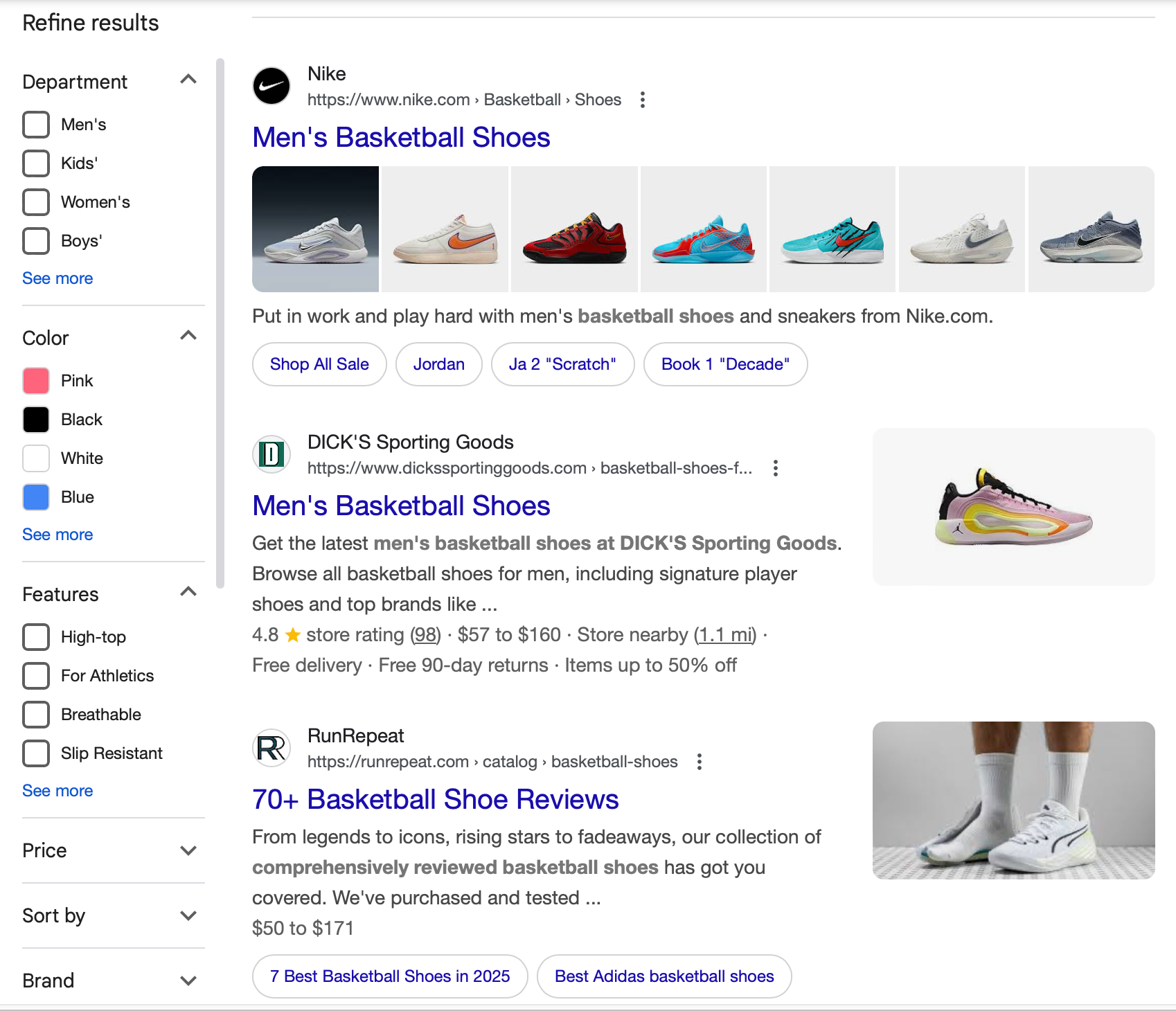The width and height of the screenshot is (1176, 1011).
Task: Select the Blue color swatch
Action: click(x=36, y=497)
